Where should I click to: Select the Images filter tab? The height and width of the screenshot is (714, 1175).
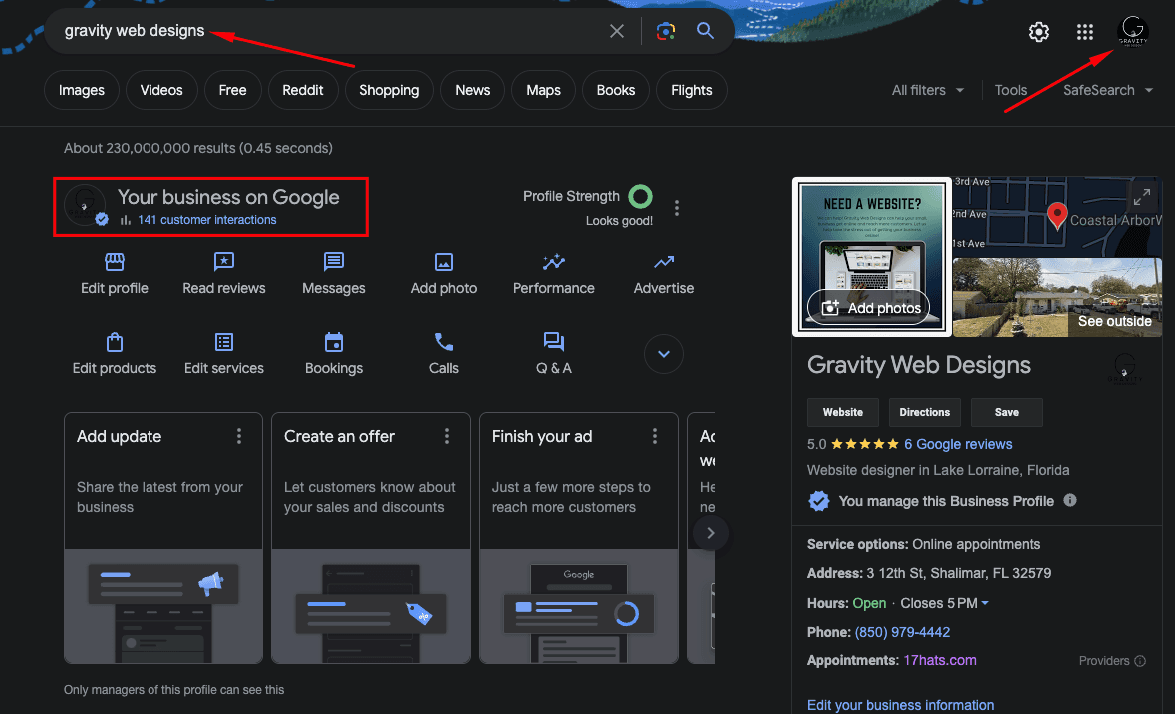pos(82,90)
